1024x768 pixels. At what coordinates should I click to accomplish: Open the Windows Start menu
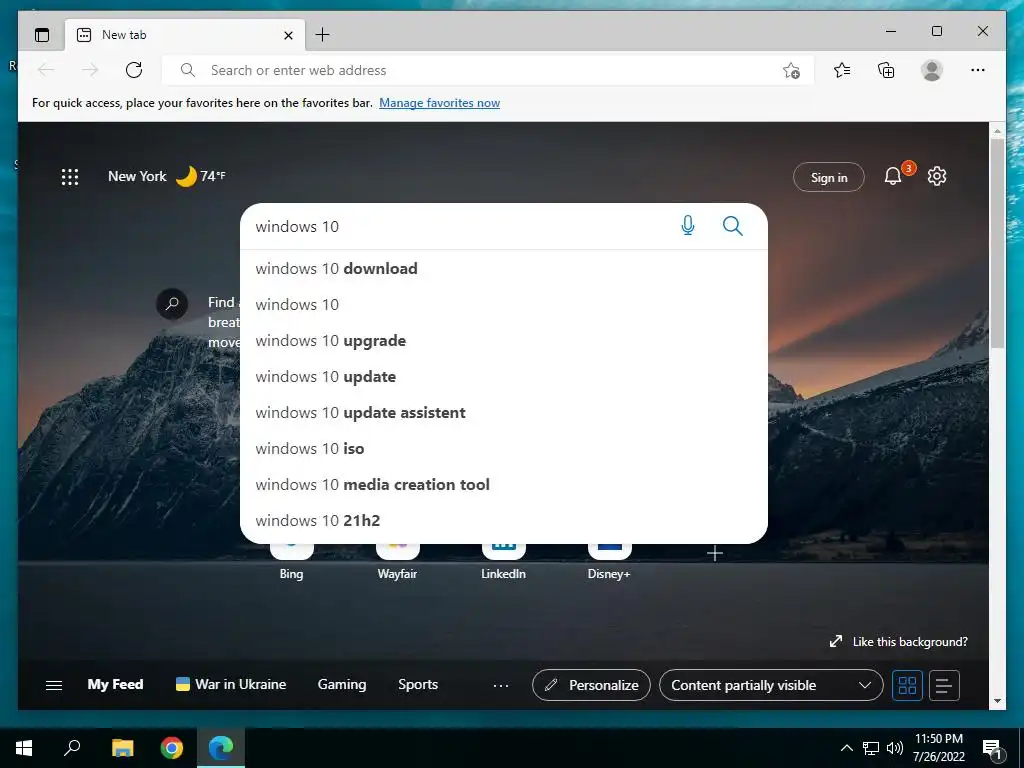click(24, 748)
